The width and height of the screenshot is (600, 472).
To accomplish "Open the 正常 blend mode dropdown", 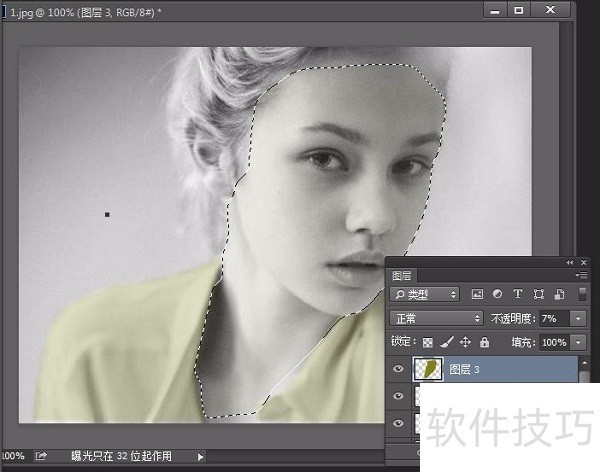I will 437,319.
